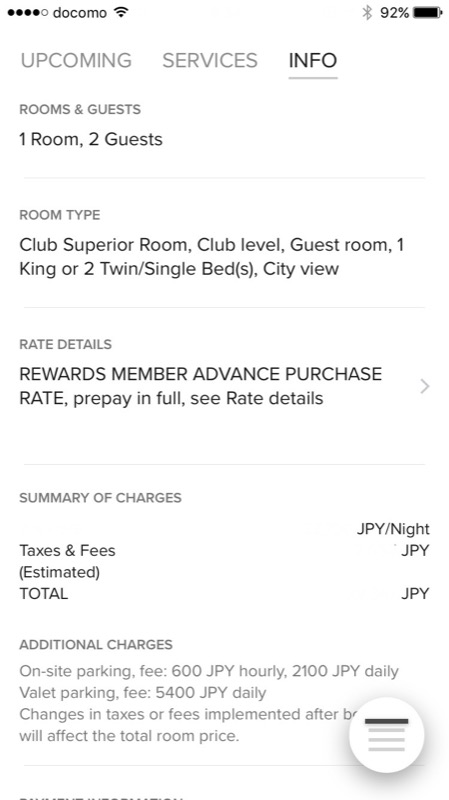
Task: Expand Rate Details chevron arrow
Action: pos(425,387)
